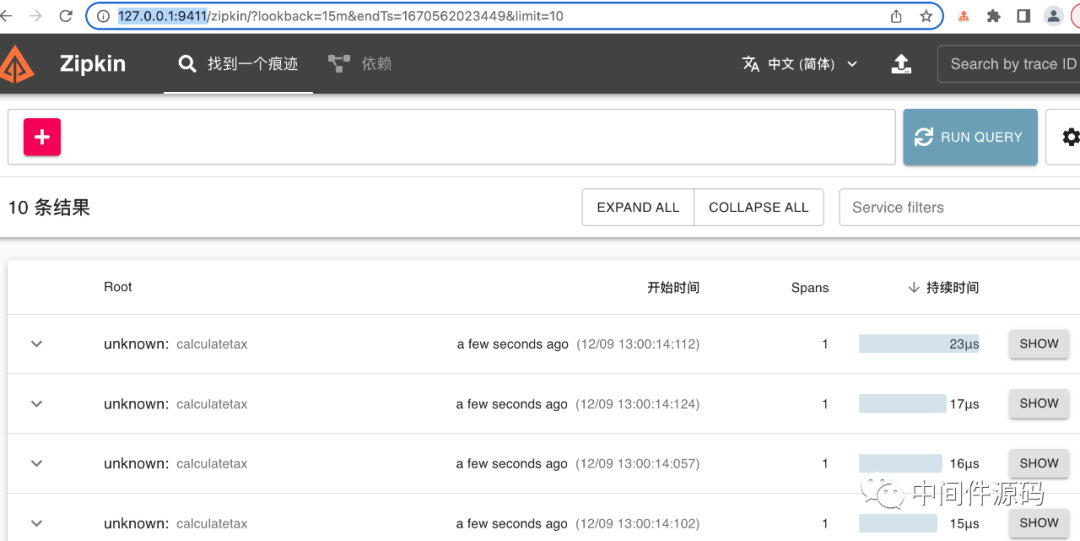1080x541 pixels.
Task: Click SHOW for the 16µs trace
Action: coord(1039,463)
